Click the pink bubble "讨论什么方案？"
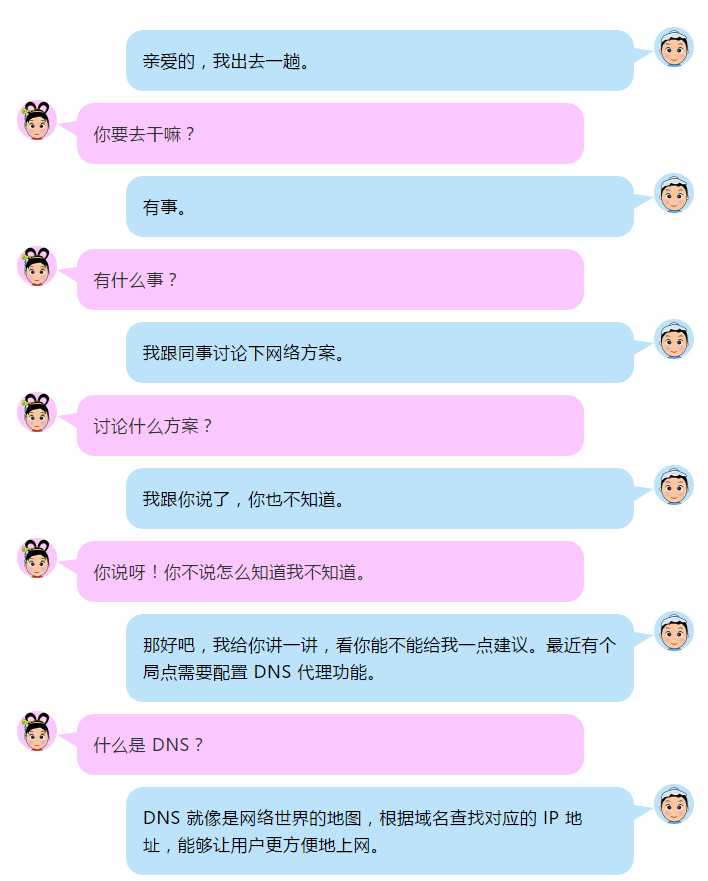 point(330,426)
